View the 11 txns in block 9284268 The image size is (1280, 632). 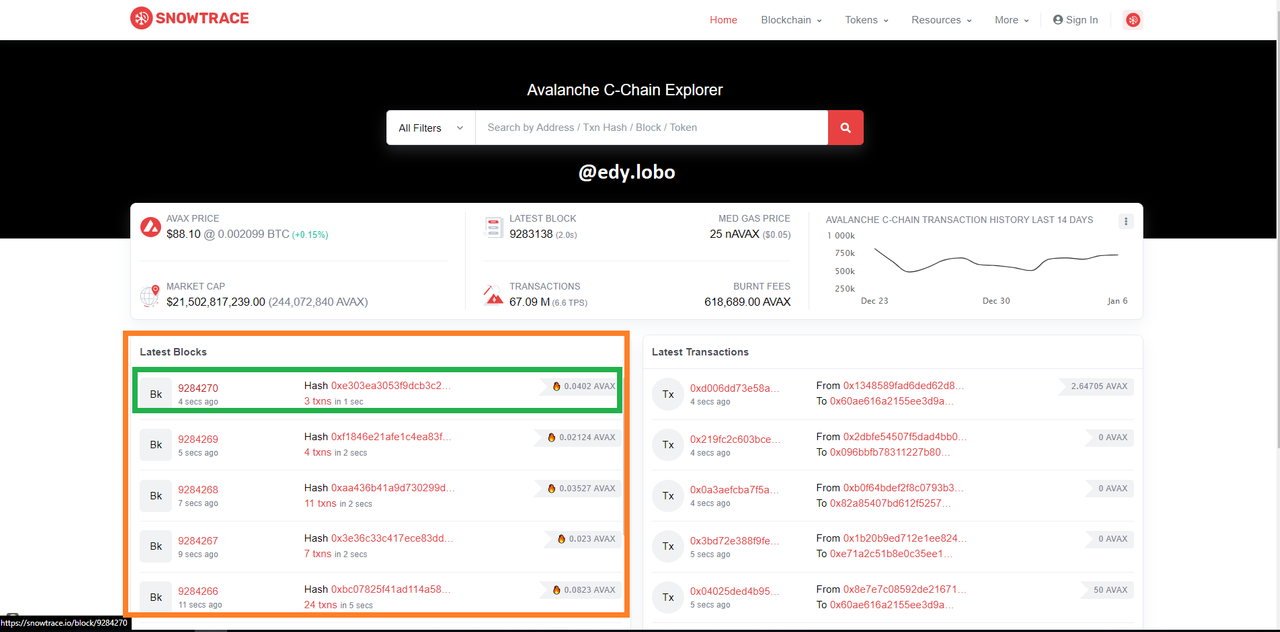pyautogui.click(x=321, y=503)
